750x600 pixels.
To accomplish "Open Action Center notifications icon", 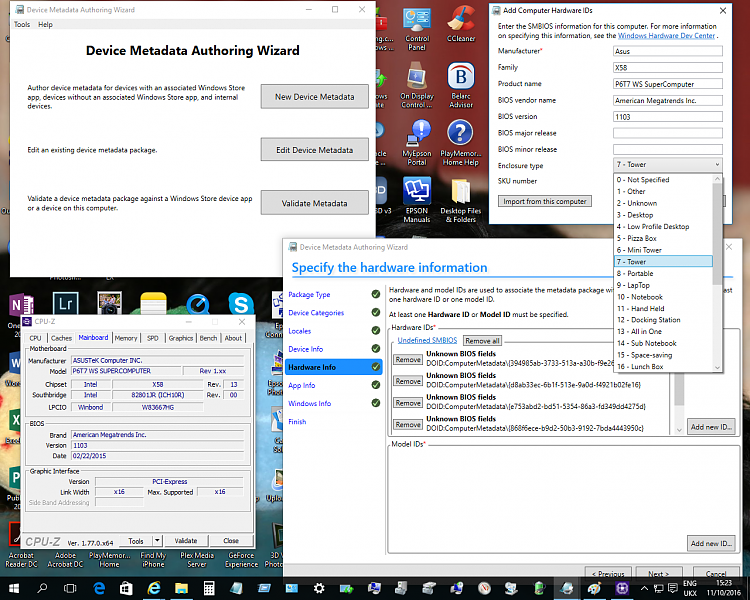I will click(673, 588).
